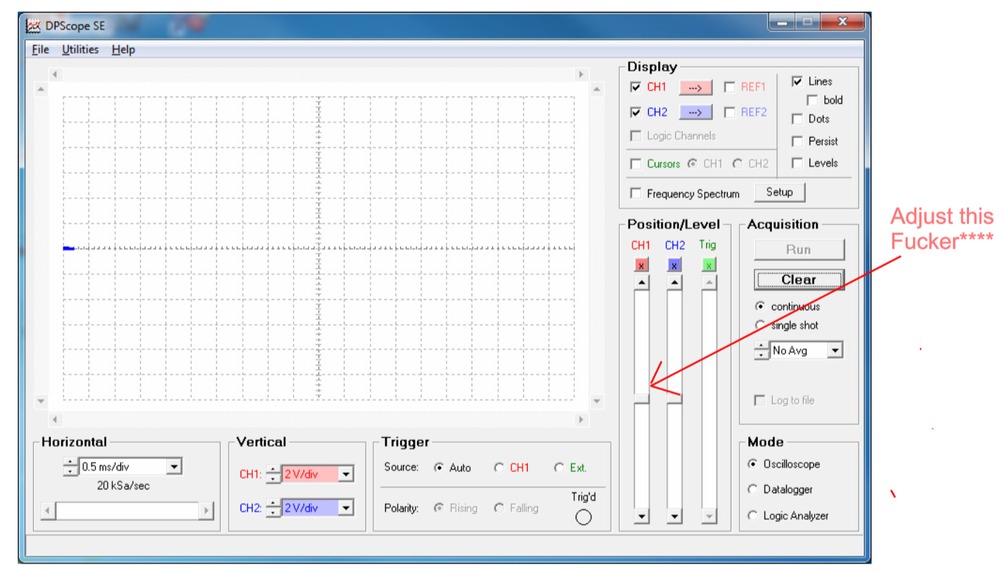Click the red CH1 position reset X
This screenshot has width=1000, height=573.
[x=641, y=265]
